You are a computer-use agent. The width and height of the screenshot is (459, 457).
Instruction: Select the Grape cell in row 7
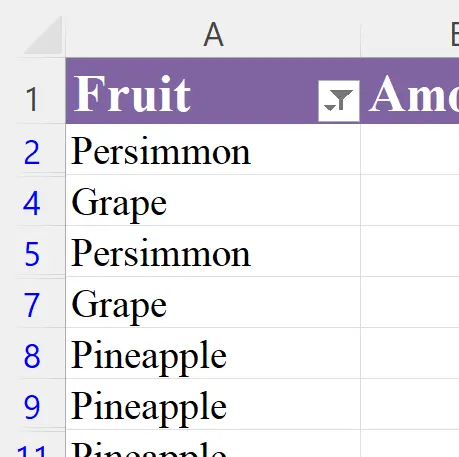coord(213,302)
